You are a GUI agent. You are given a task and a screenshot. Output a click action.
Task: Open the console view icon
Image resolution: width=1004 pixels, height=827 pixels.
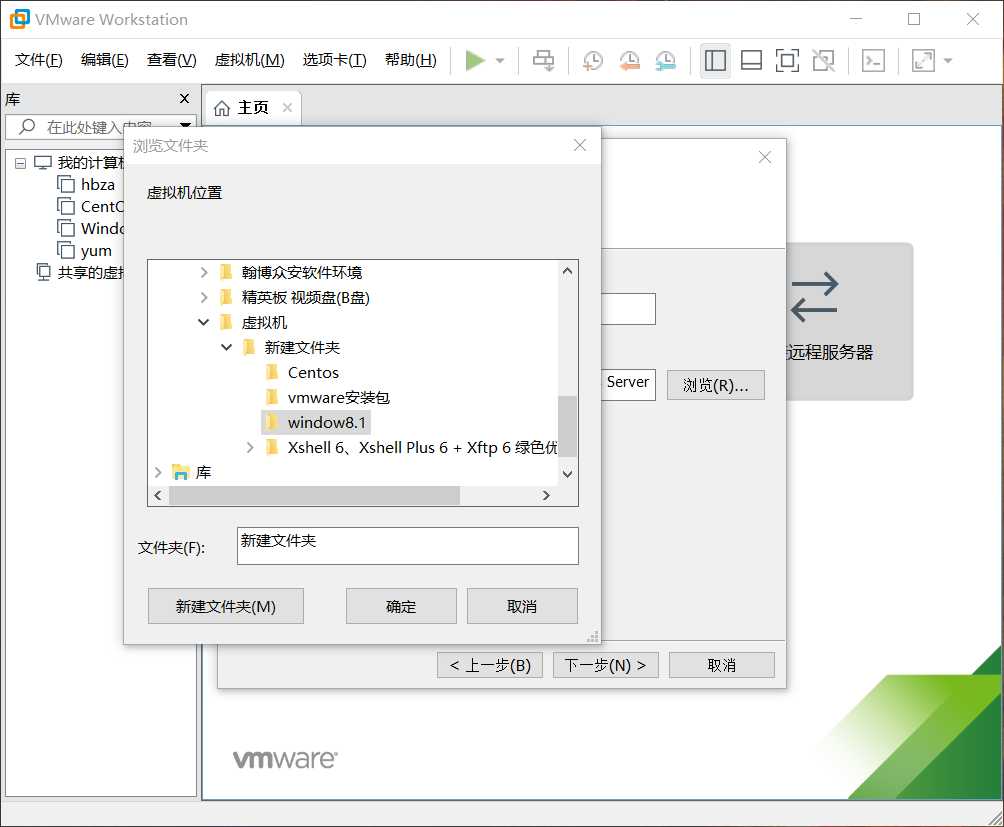click(873, 61)
